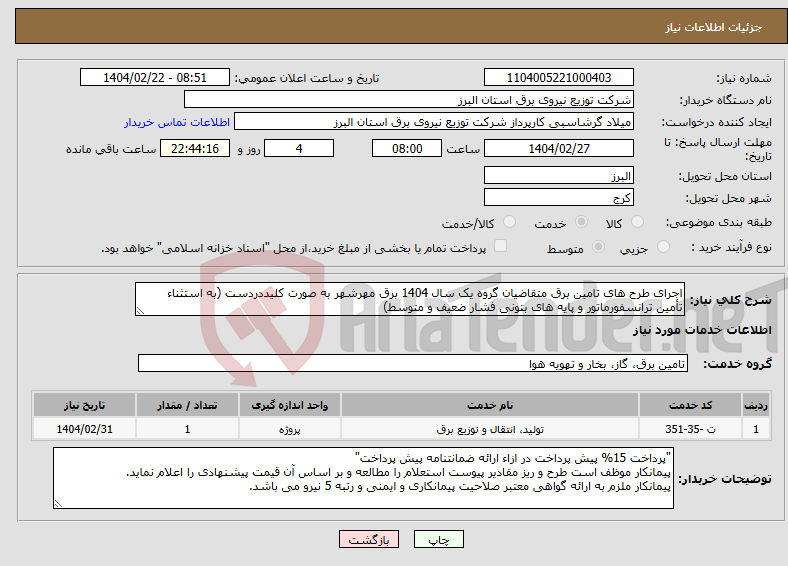Screen dimensions: 788x566
Task: Click the description textarea resize handle
Action: (x=140, y=311)
